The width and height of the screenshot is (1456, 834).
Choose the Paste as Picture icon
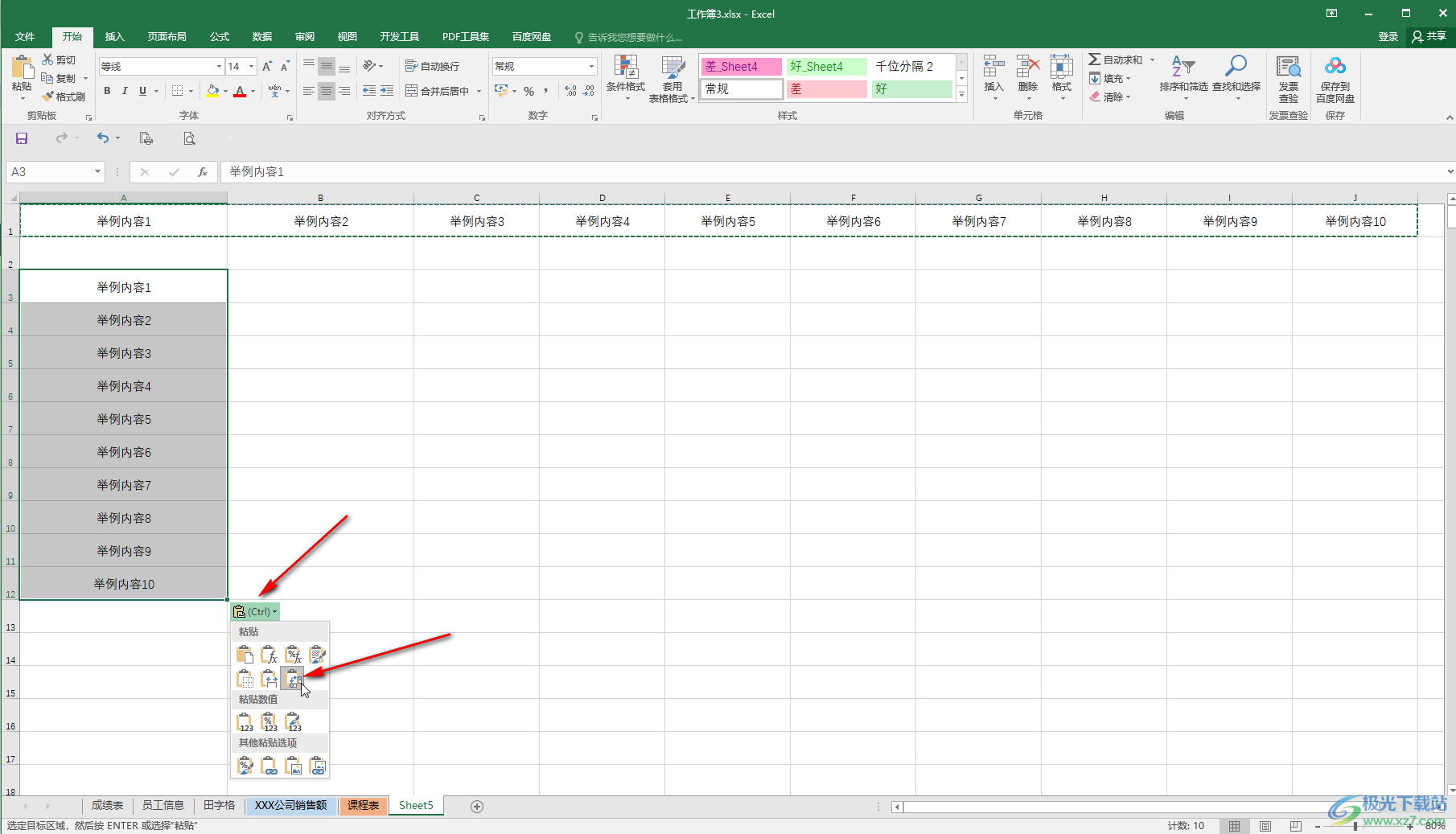[x=294, y=766]
